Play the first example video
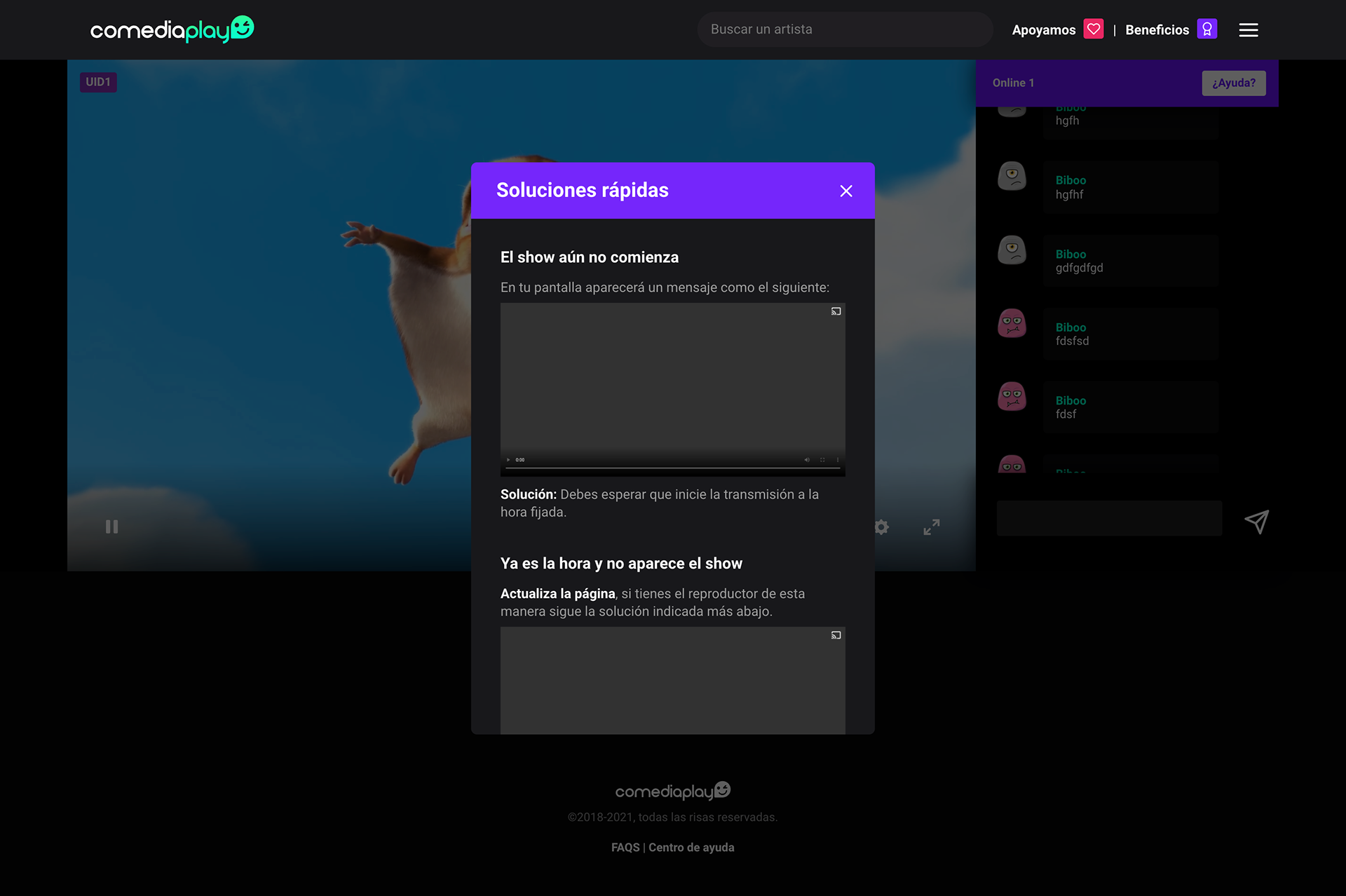The height and width of the screenshot is (896, 1346). click(x=508, y=460)
